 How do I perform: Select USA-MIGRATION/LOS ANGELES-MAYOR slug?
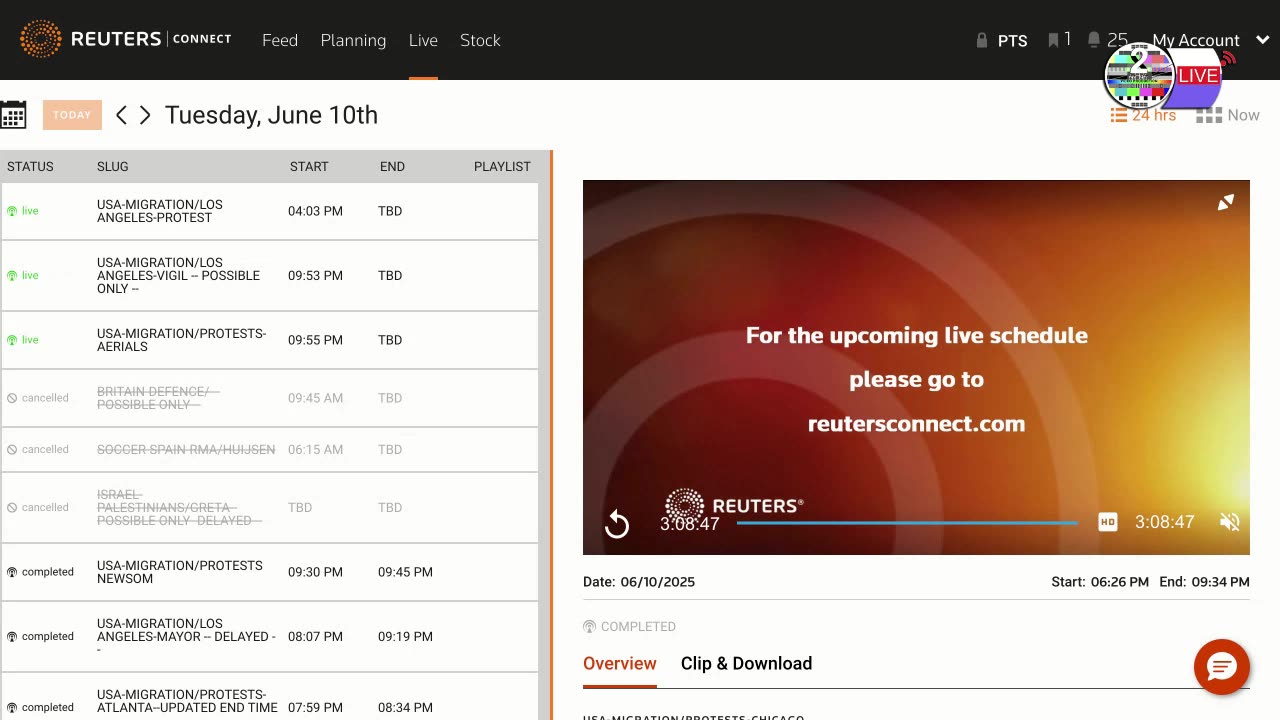[x=186, y=637]
